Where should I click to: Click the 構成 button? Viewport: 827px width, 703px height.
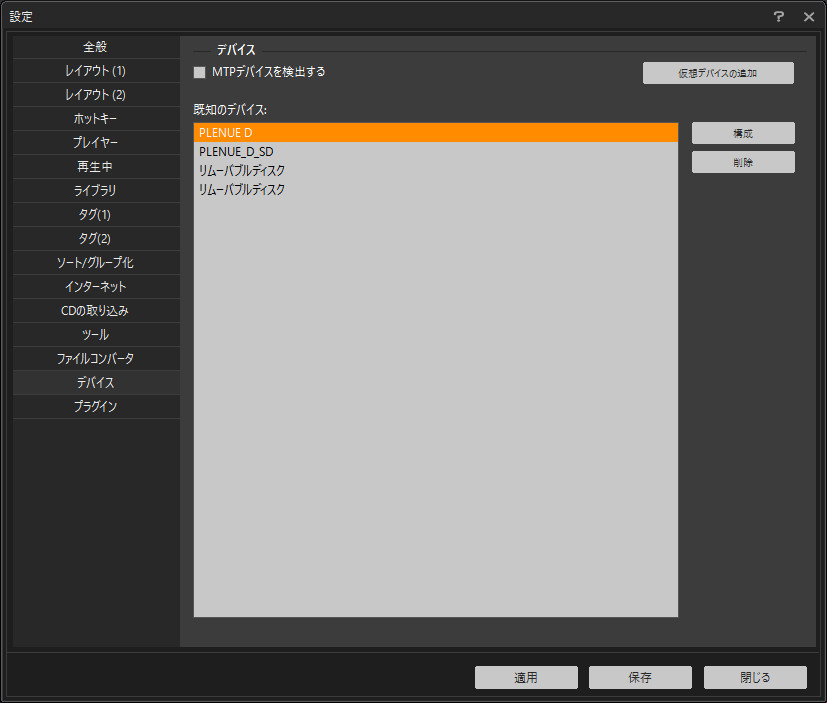coord(743,133)
